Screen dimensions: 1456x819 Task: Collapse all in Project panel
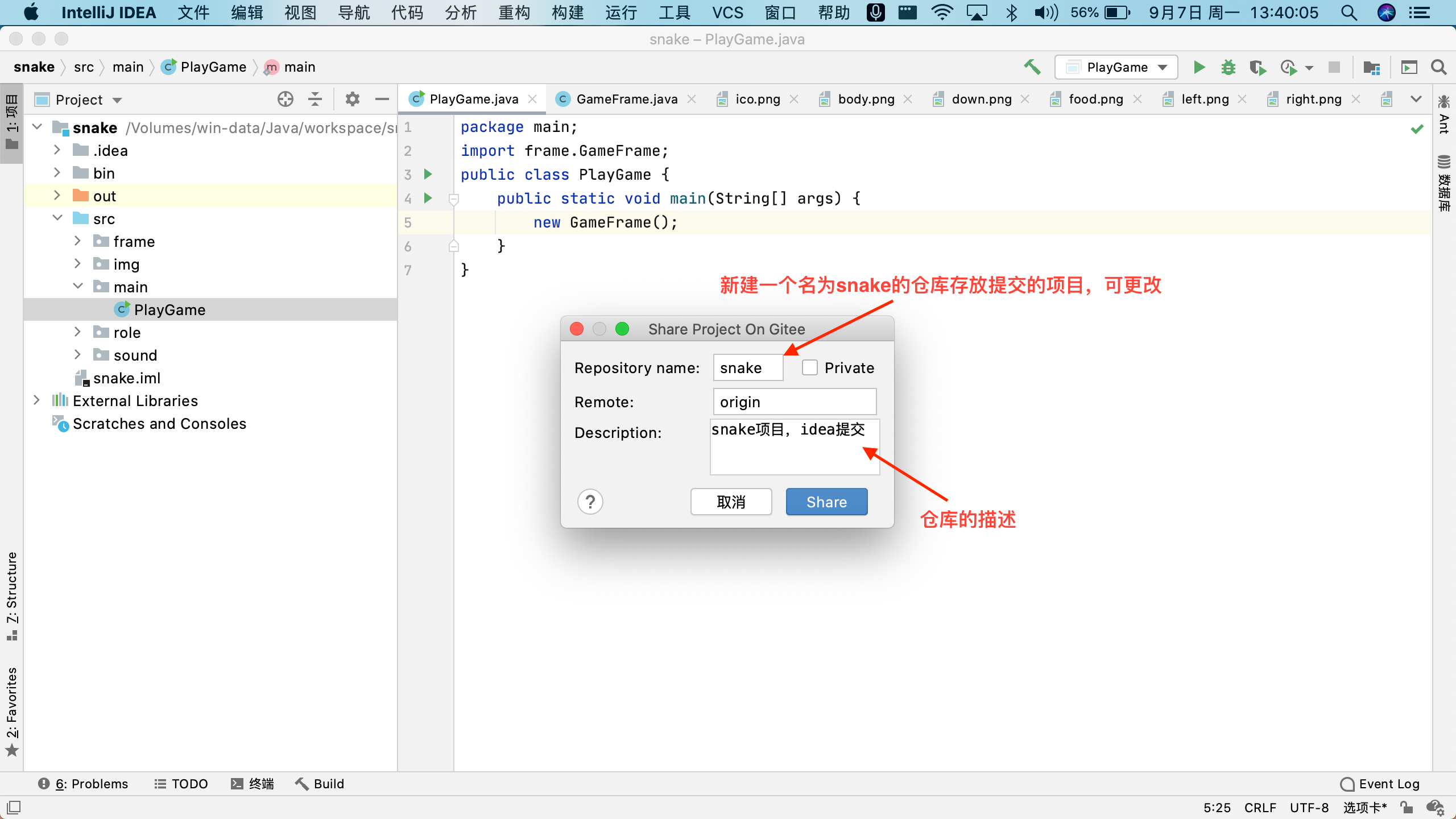315,100
